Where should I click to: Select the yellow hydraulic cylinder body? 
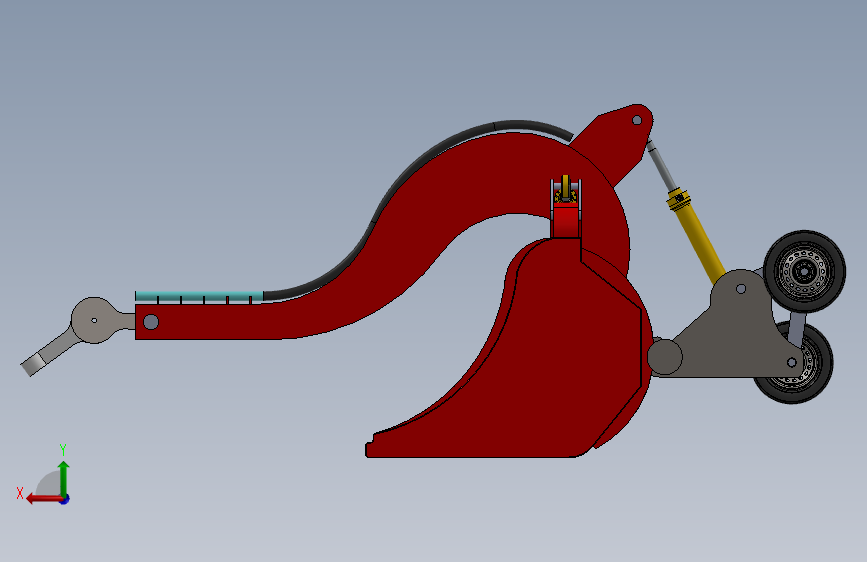point(697,234)
